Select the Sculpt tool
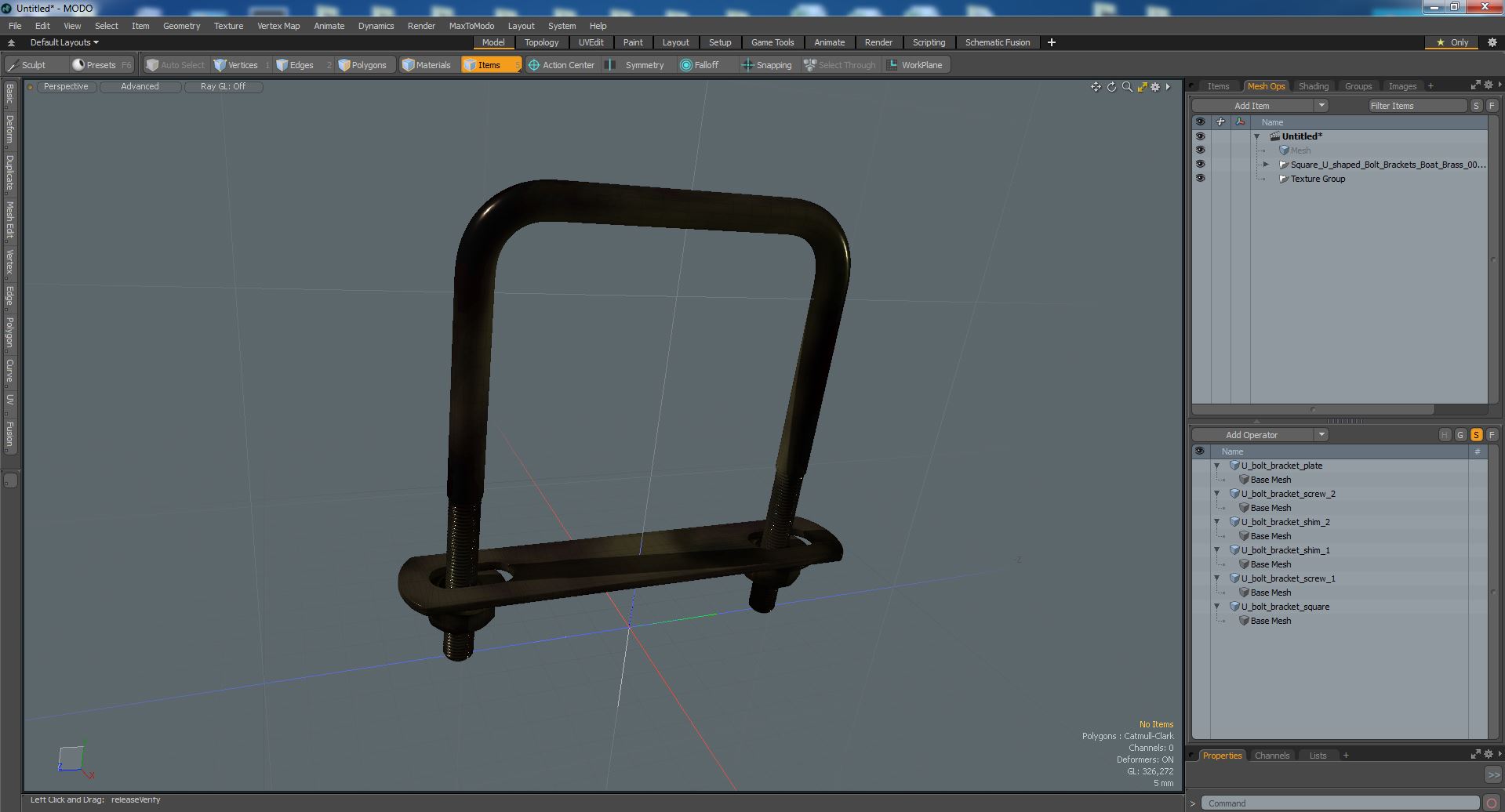The image size is (1505, 812). click(27, 65)
